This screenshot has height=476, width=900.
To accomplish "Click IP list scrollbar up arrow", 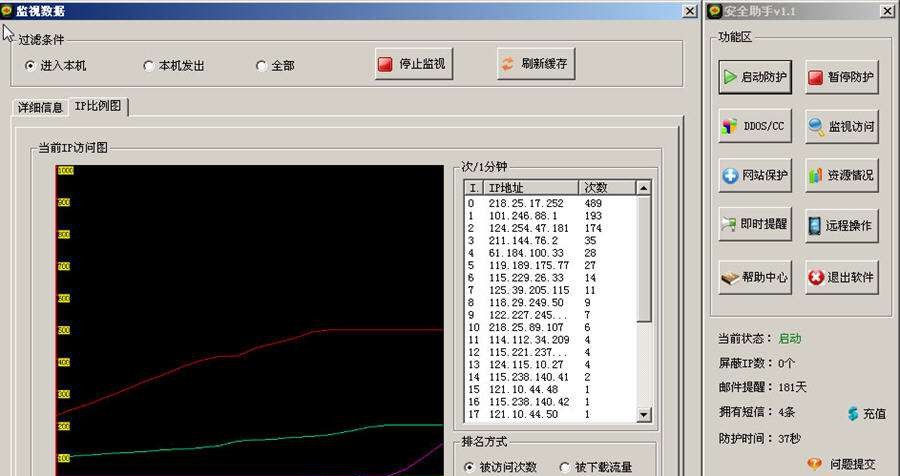I will coord(643,188).
